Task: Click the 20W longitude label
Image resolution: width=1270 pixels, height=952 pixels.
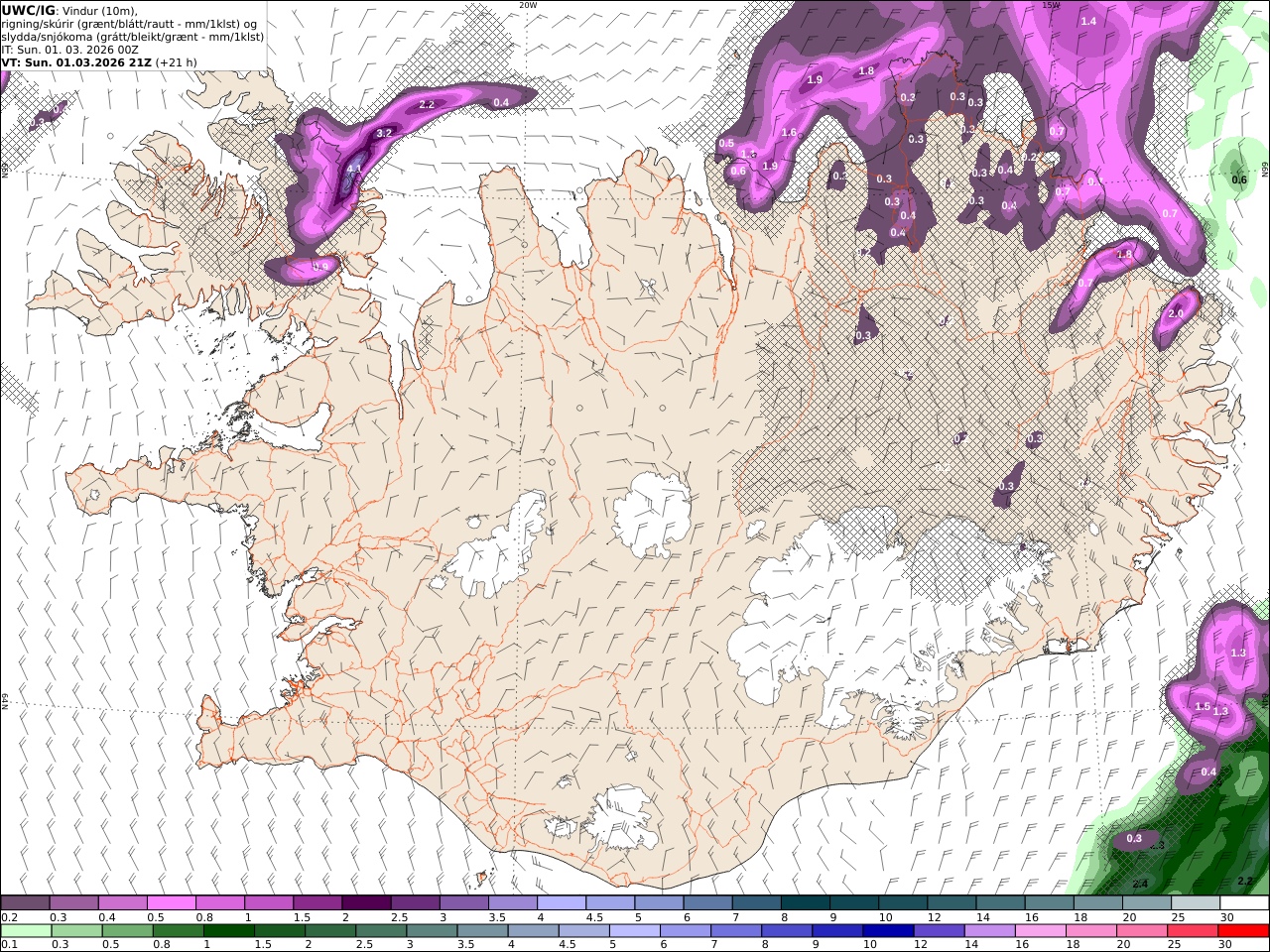Action: coord(528,5)
